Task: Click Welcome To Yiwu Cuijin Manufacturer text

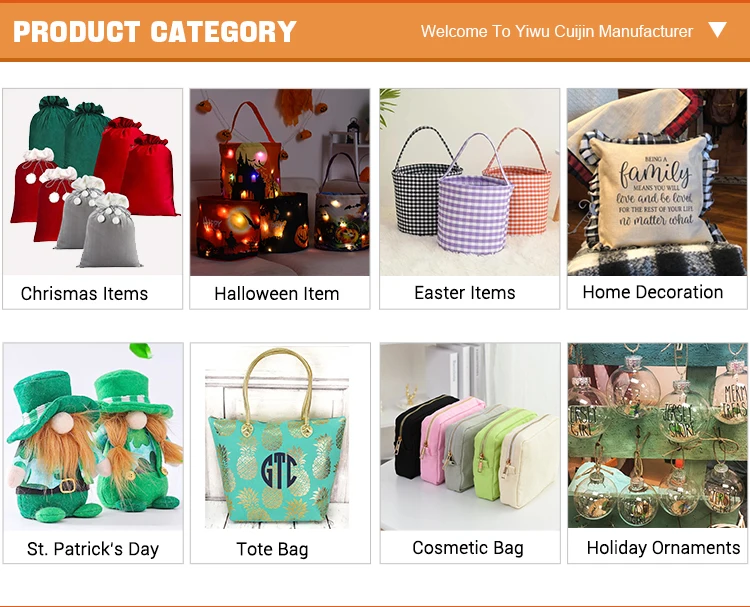Action: click(x=557, y=31)
